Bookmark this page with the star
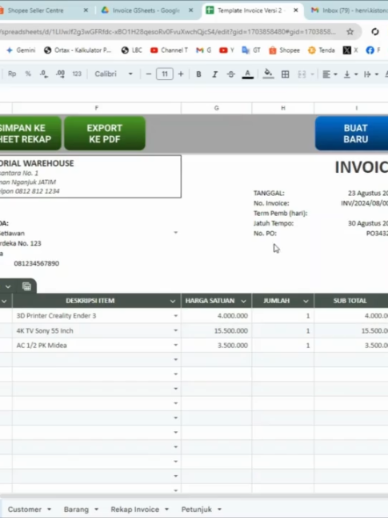The width and height of the screenshot is (388, 518). [350, 32]
